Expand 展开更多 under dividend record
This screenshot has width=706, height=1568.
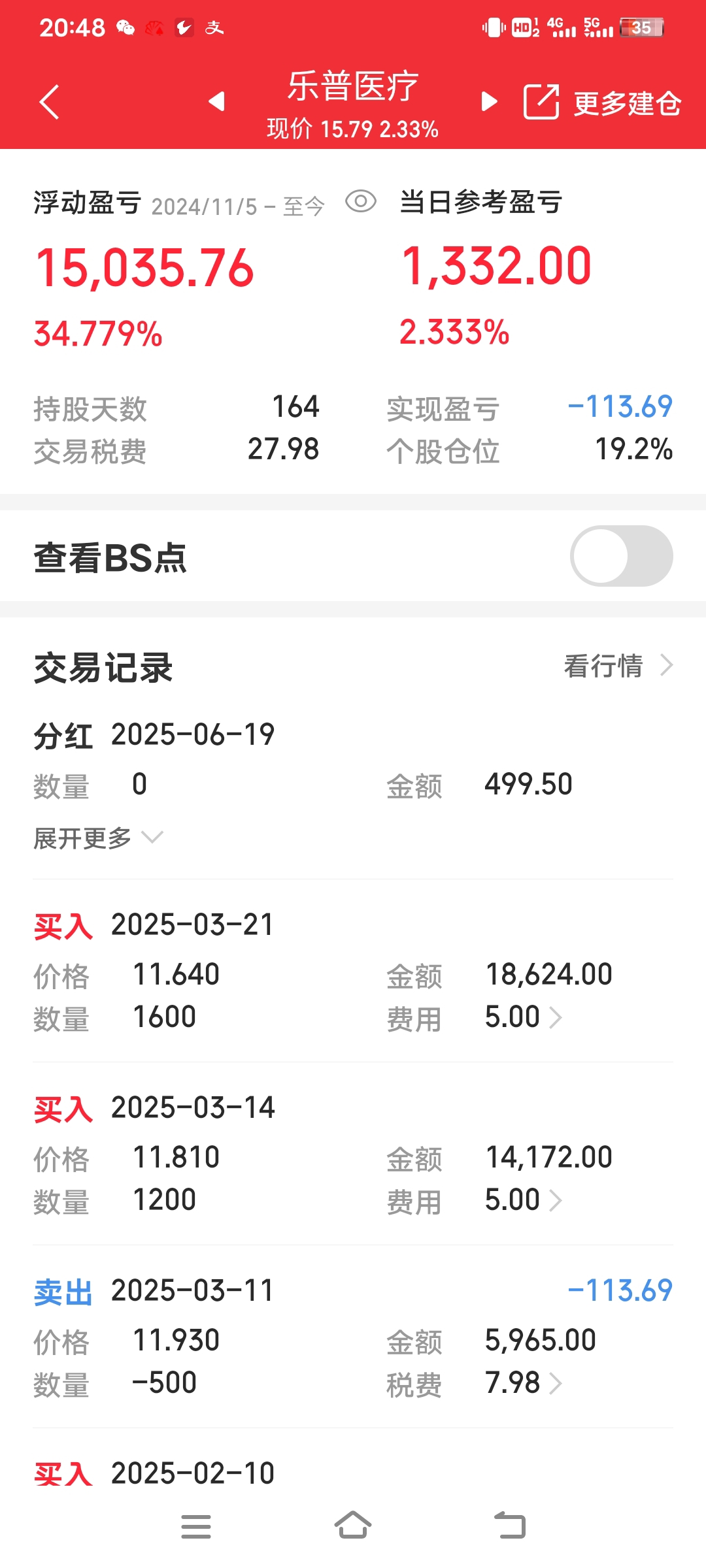[x=98, y=838]
